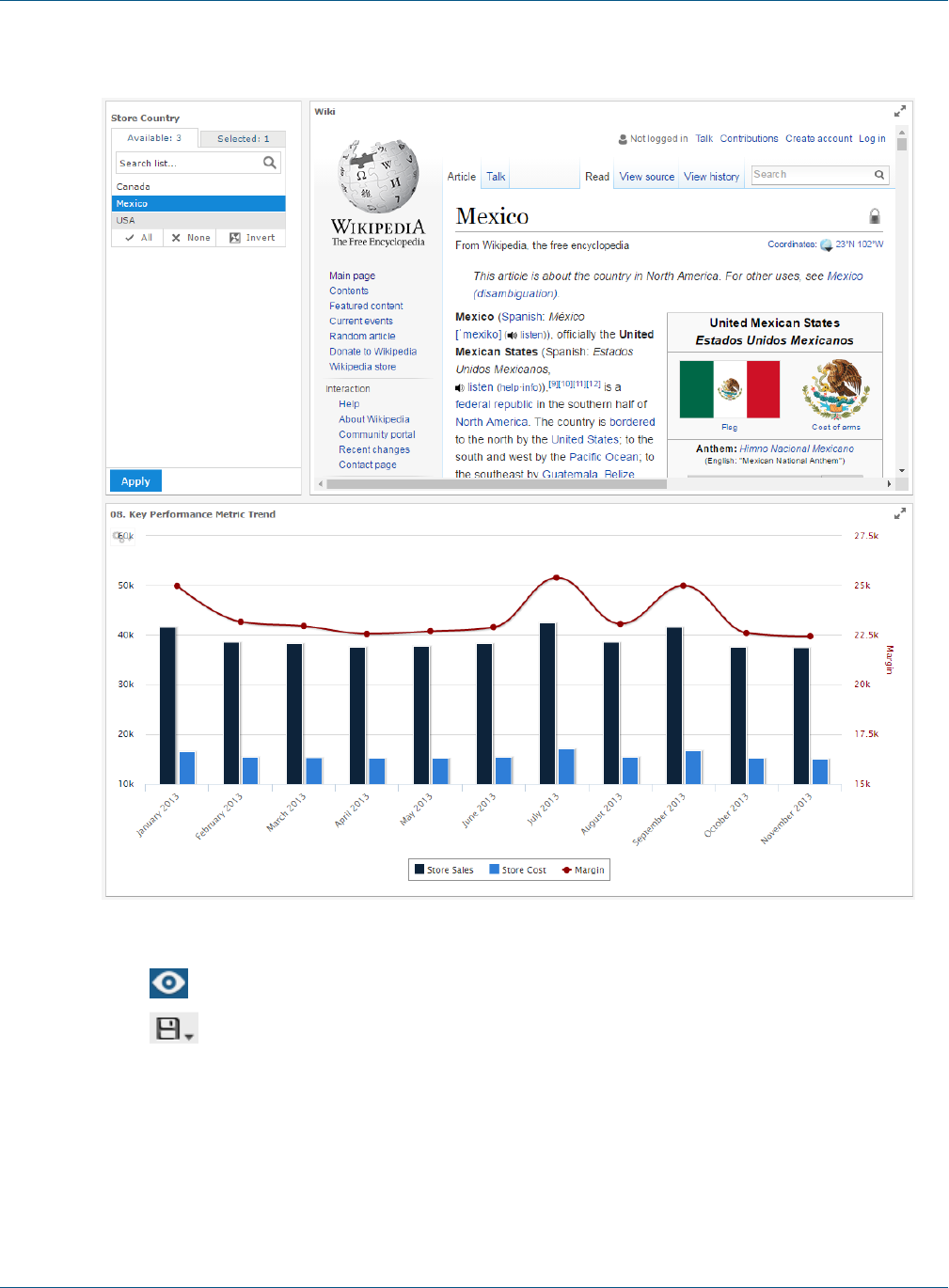The image size is (949, 1288).
Task: Click the July 2013 Store Sales bar
Action: pyautogui.click(x=547, y=703)
